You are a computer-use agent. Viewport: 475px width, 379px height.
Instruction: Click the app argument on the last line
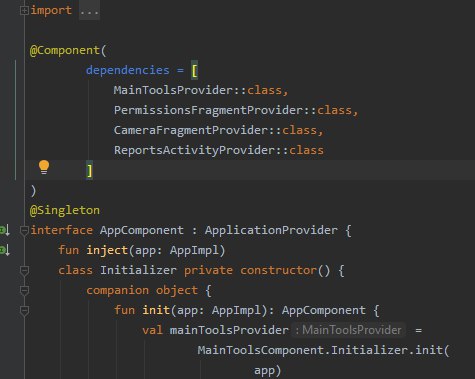pos(264,371)
